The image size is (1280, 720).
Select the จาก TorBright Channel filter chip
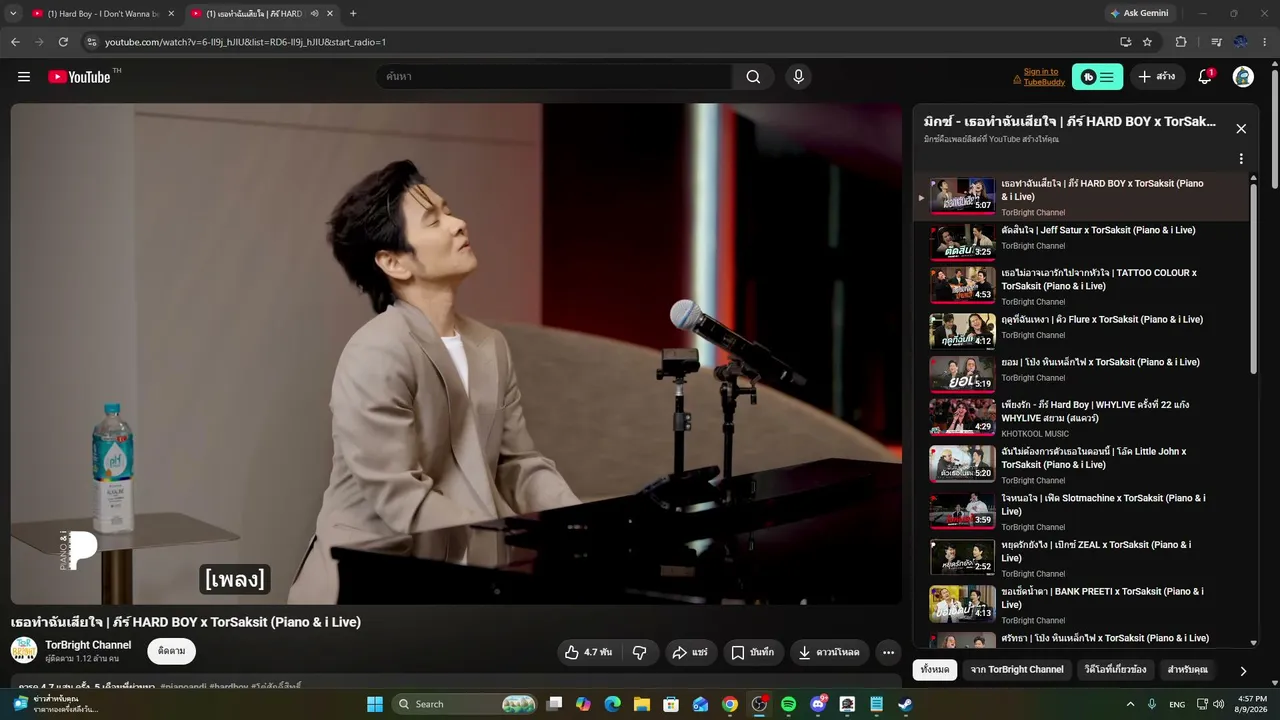1017,669
